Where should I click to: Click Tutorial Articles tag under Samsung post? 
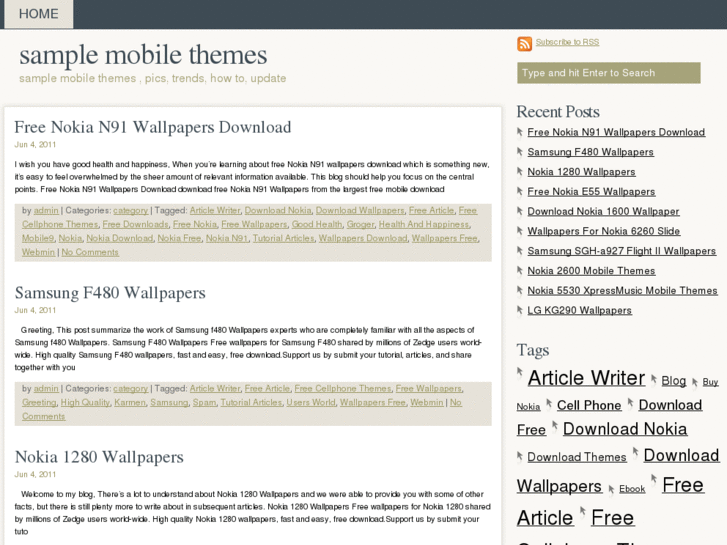tap(251, 403)
